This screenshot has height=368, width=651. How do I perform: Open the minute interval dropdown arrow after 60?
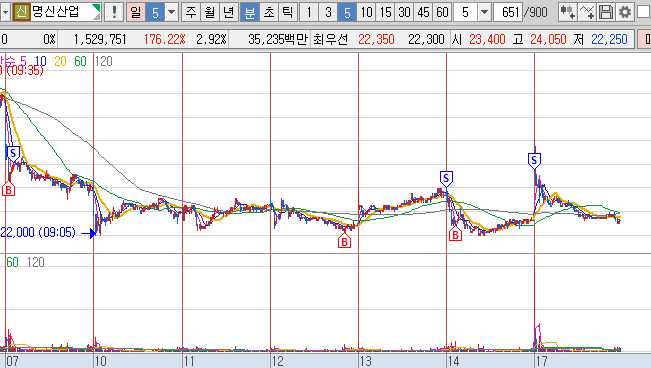coord(484,12)
